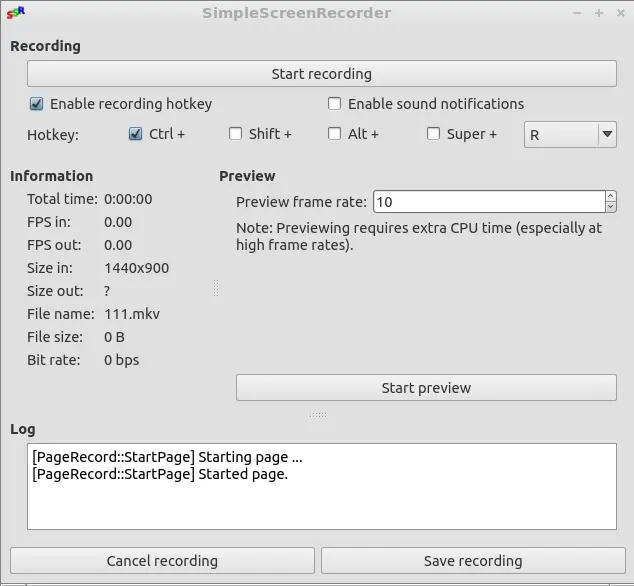Click the Preview frame rate input field
This screenshot has height=586, width=634.
click(489, 201)
